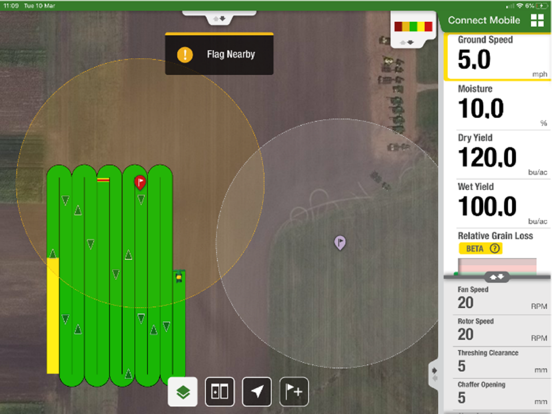Open the map layers button
552x414 pixels.
183,391
